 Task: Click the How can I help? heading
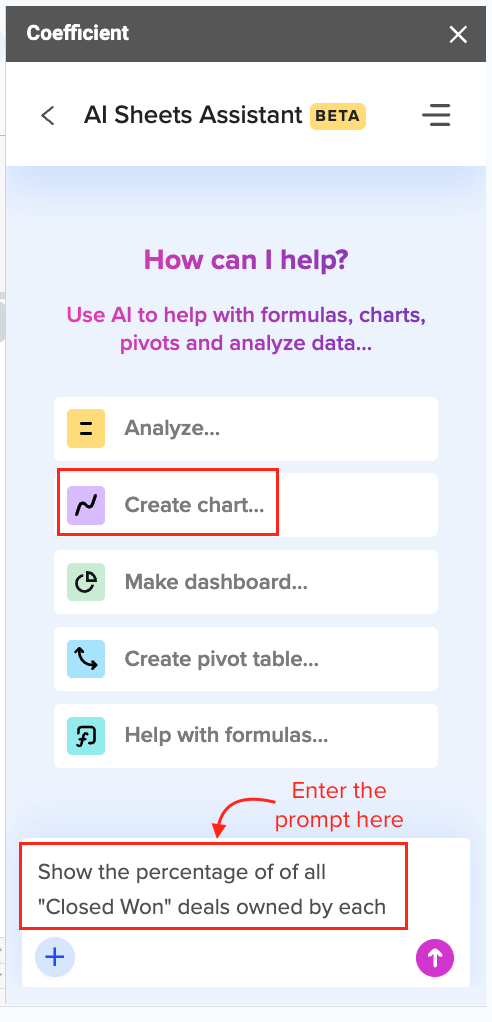(246, 259)
